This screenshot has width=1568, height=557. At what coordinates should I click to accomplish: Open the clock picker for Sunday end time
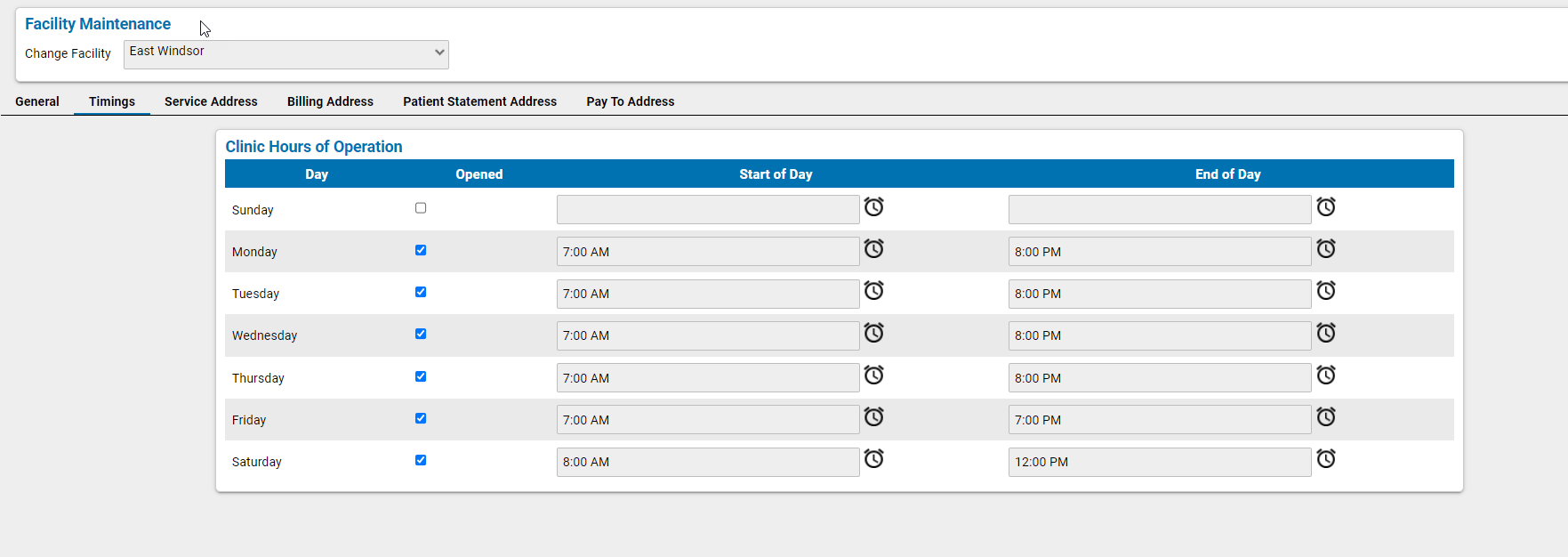point(1326,207)
